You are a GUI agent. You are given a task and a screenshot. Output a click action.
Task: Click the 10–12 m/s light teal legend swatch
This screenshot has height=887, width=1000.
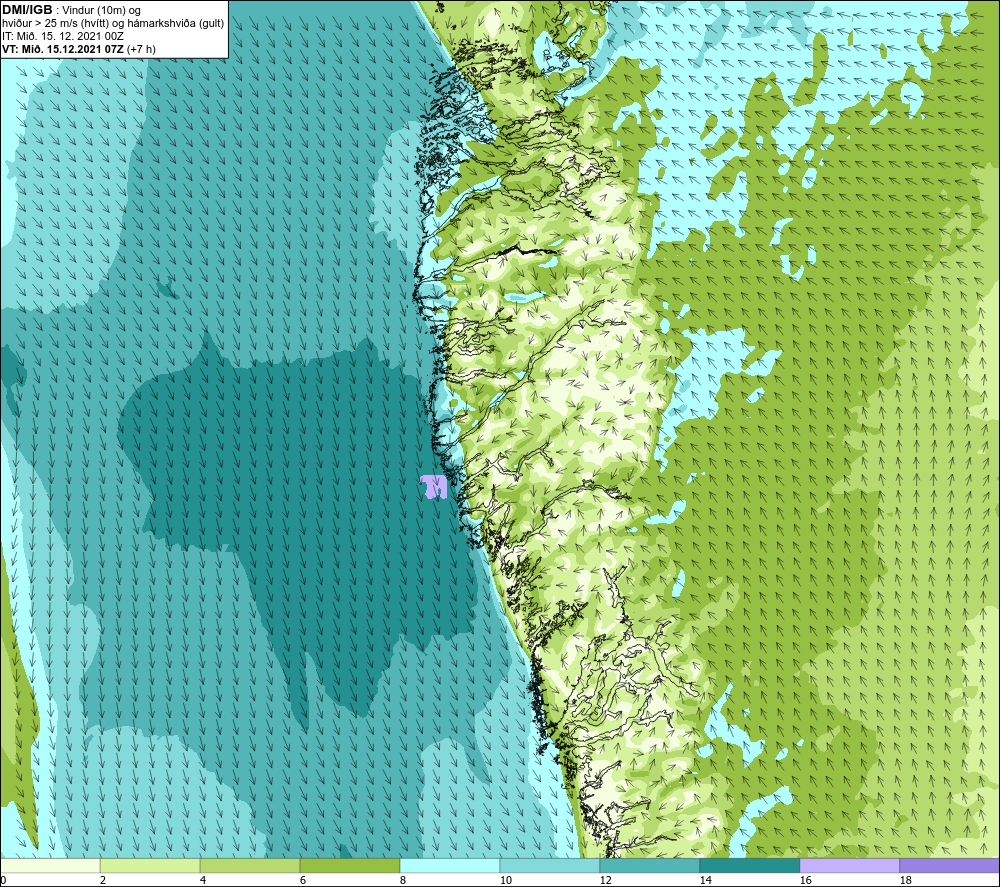[x=550, y=866]
